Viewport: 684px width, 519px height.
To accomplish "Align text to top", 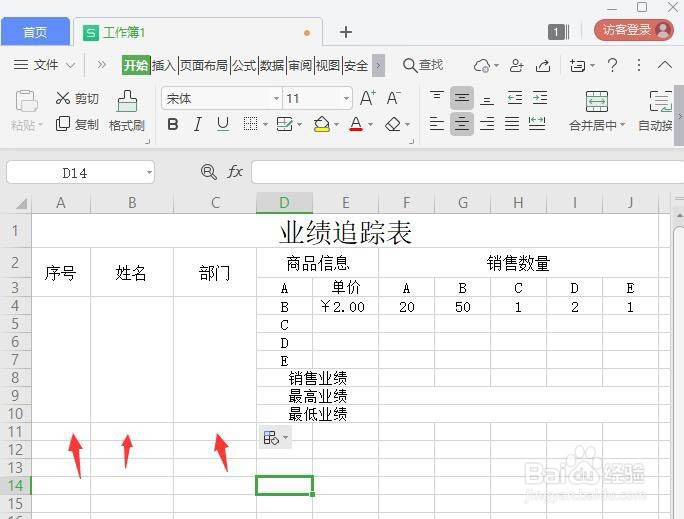I will pos(437,98).
